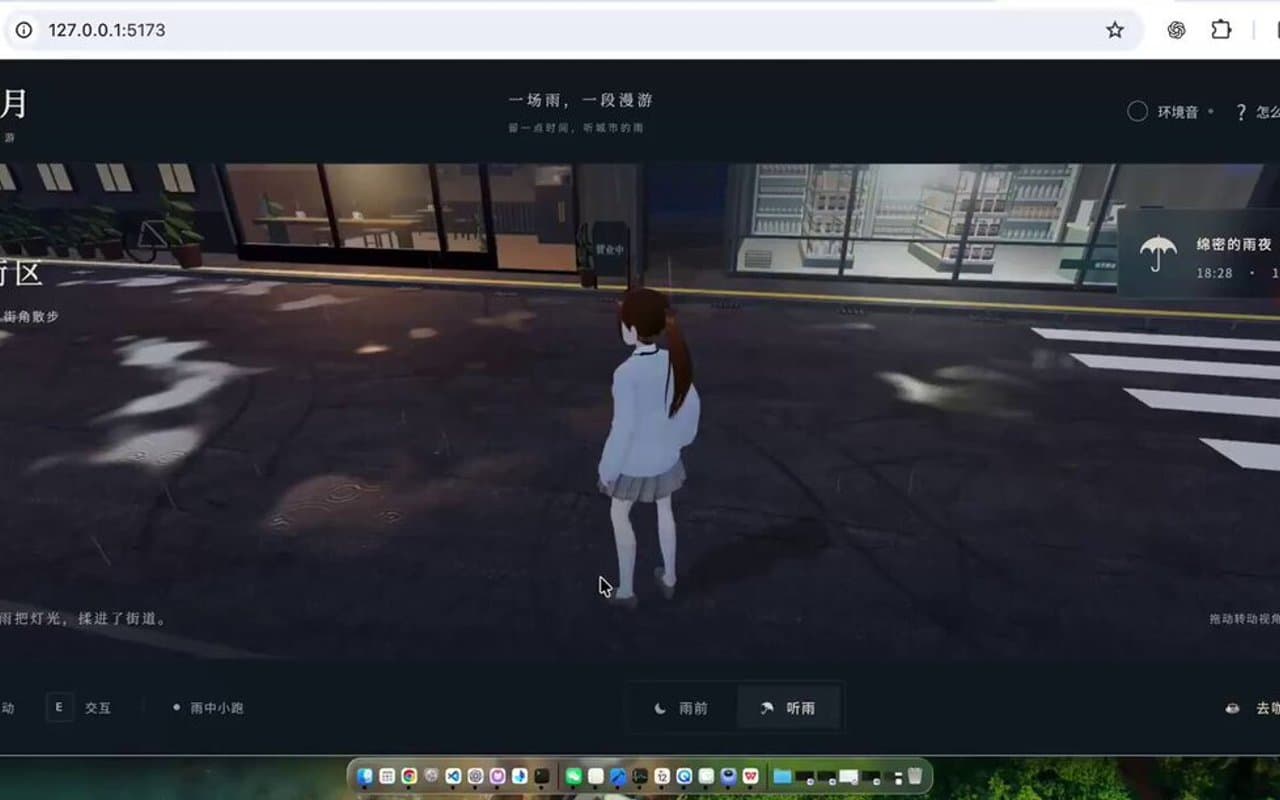Click the 绵密的雨夜 weather title
Image resolution: width=1280 pixels, height=800 pixels.
(x=1234, y=245)
